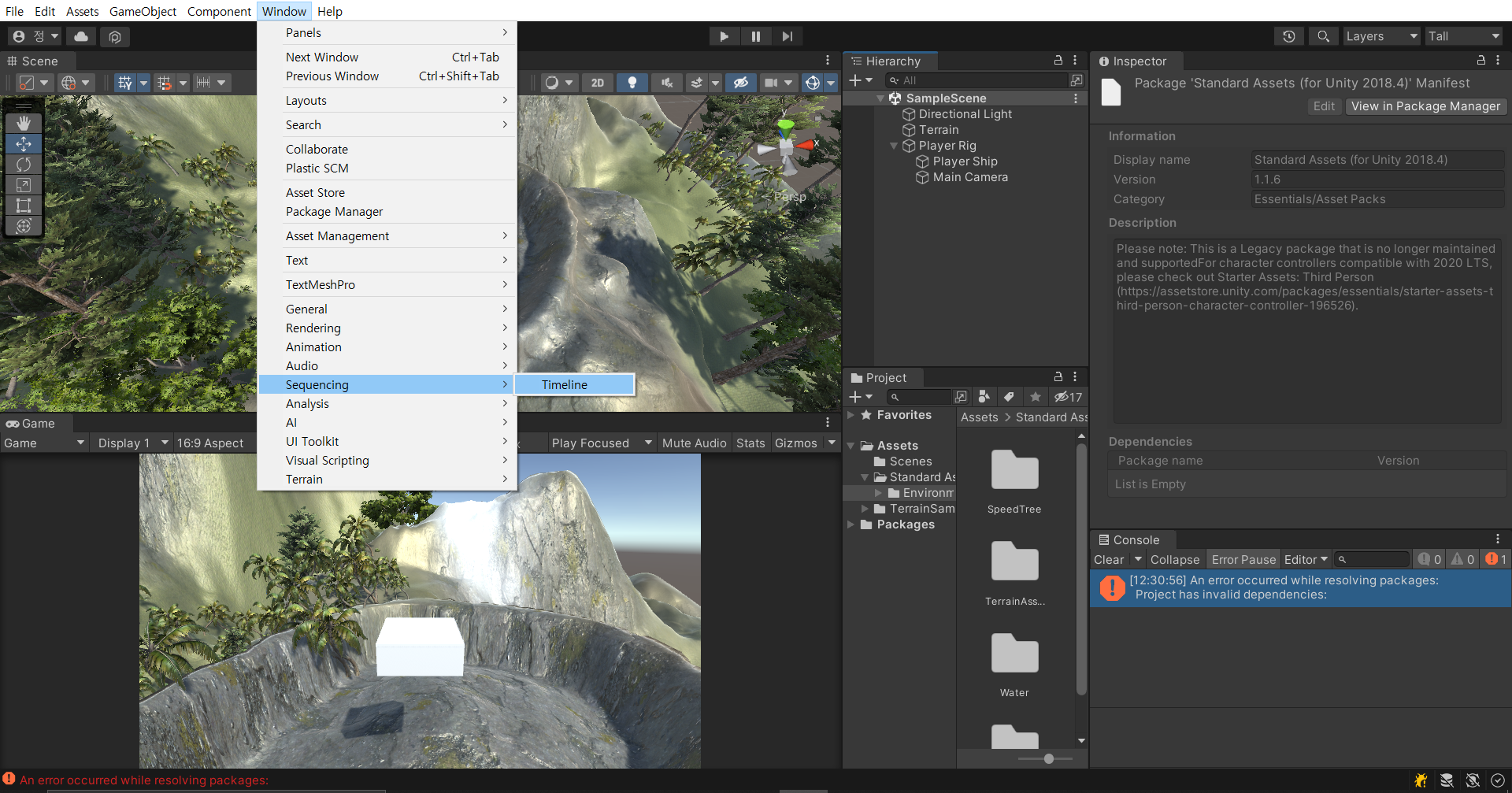Open Hierarchy search-in-window icon
The height and width of the screenshot is (793, 1512).
click(x=1076, y=80)
